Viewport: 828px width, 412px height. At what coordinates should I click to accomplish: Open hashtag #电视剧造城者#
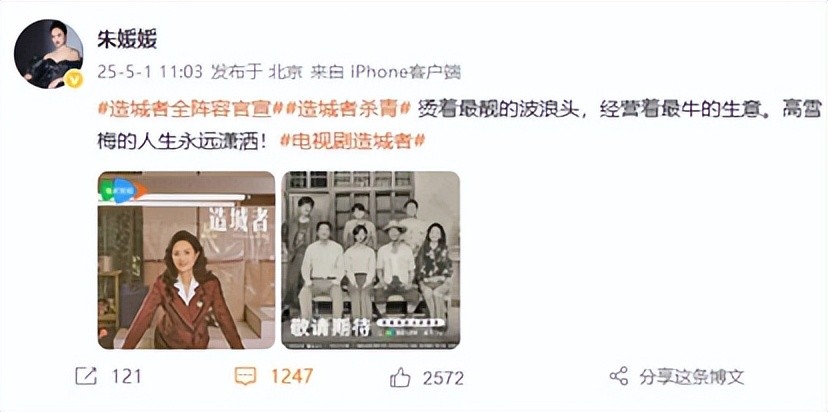pyautogui.click(x=352, y=142)
